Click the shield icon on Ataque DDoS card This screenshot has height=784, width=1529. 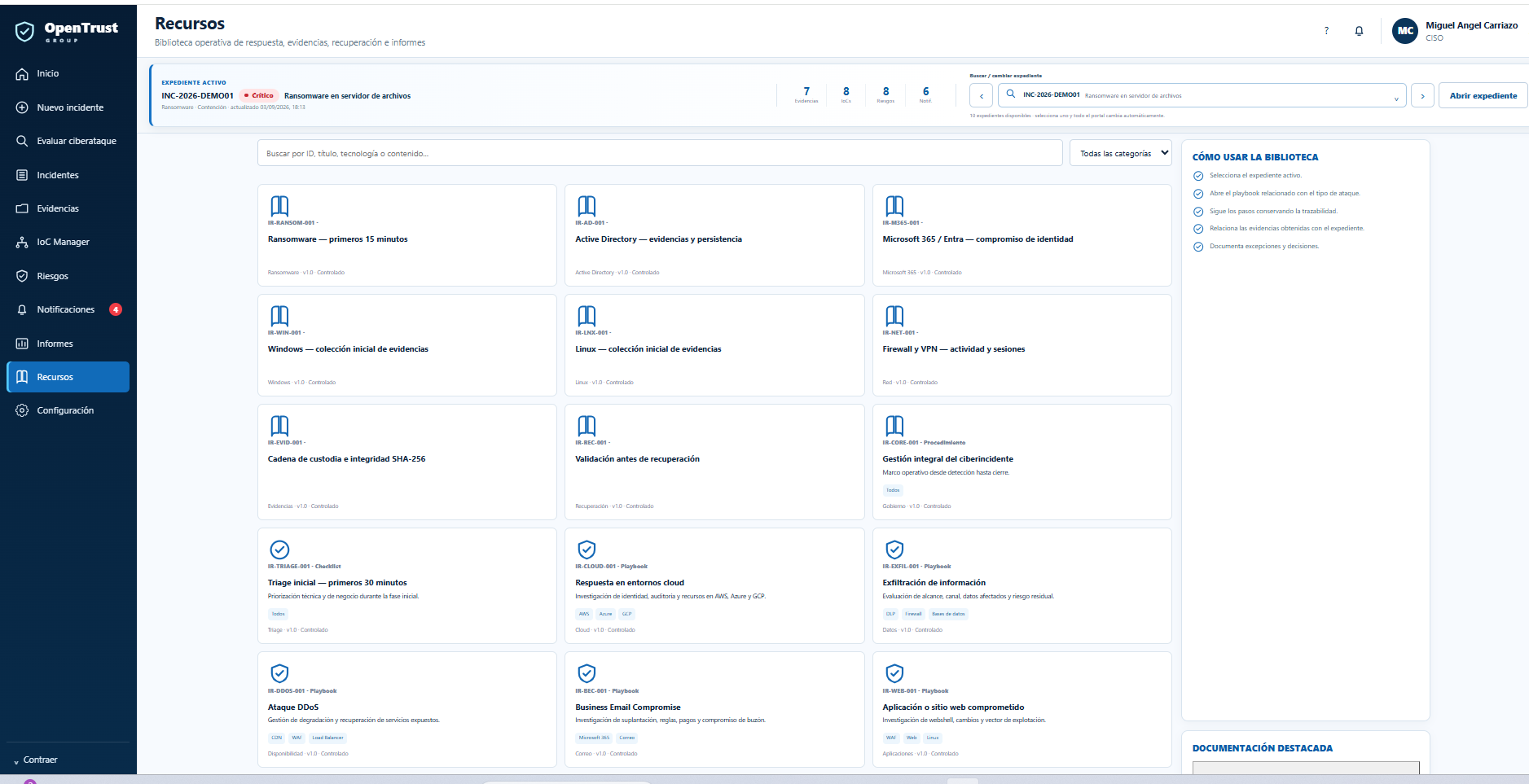[x=279, y=673]
